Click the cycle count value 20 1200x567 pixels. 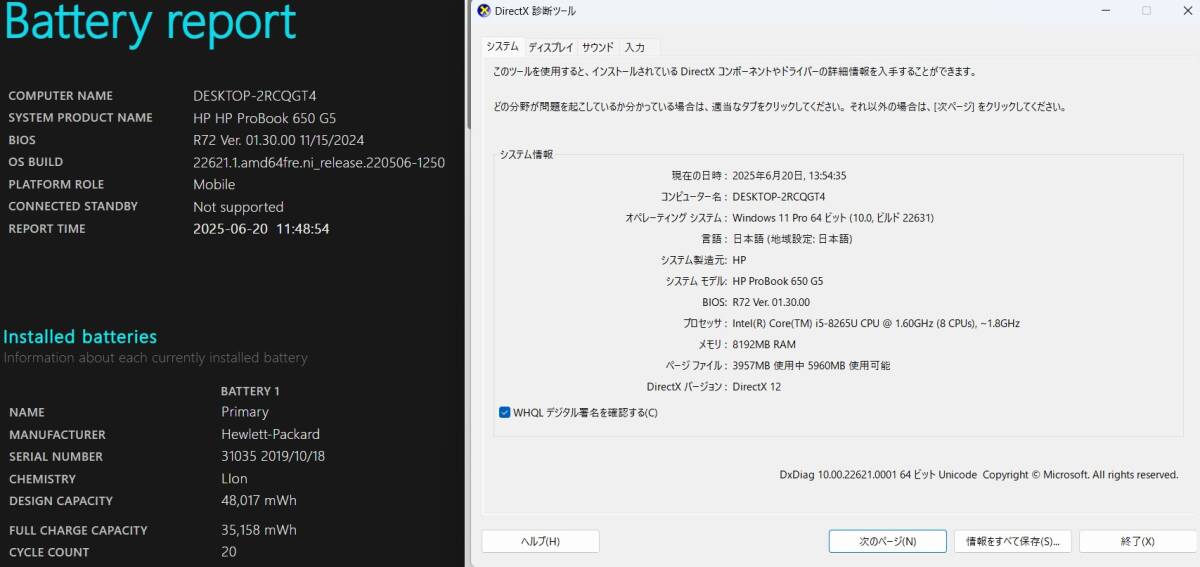(x=229, y=552)
